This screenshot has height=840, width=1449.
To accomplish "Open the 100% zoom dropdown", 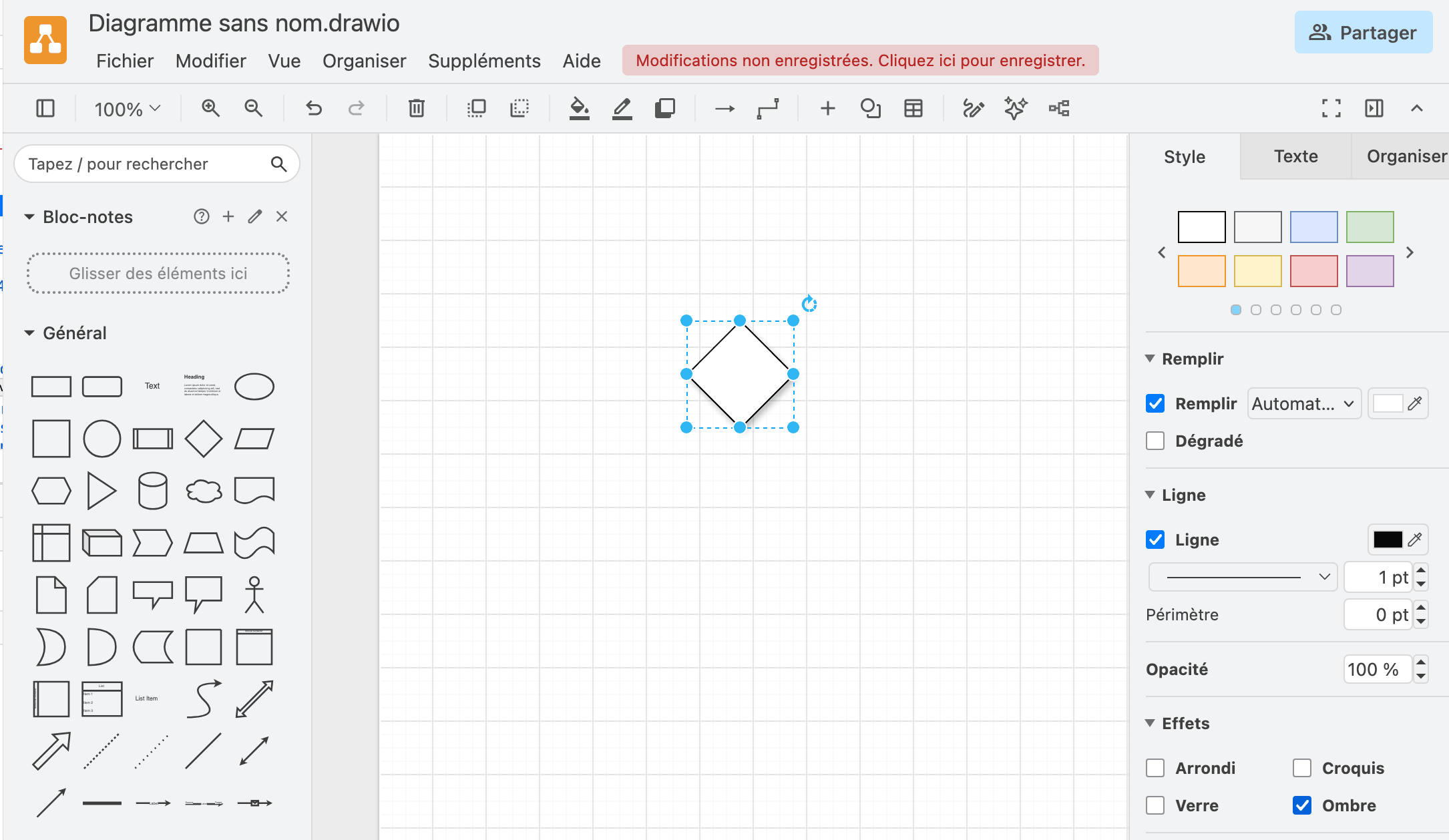I will 127,108.
